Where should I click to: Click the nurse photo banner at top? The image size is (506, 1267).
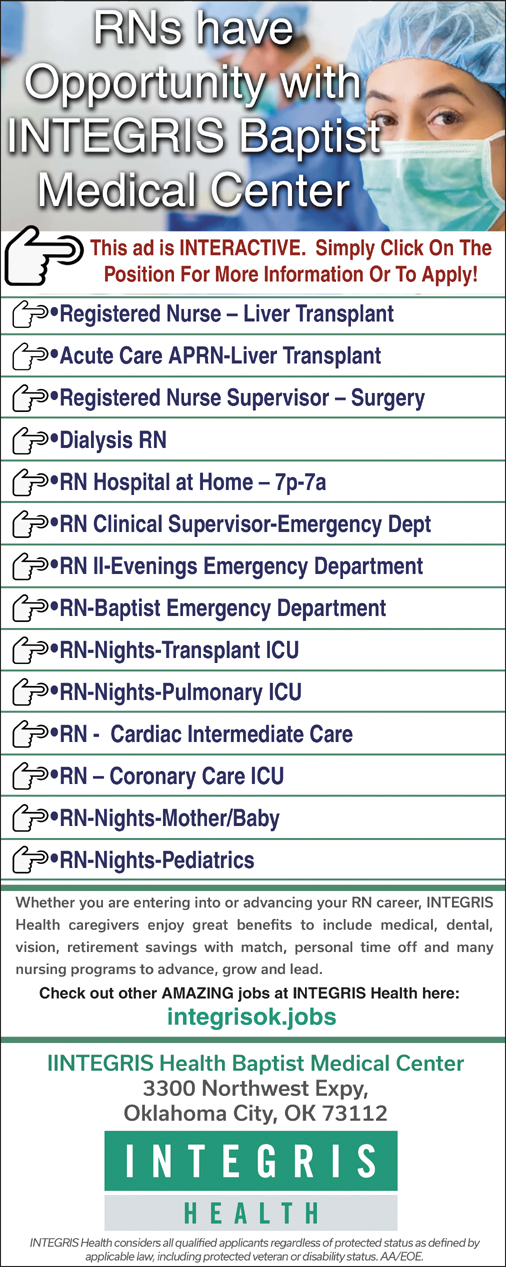pyautogui.click(x=253, y=115)
